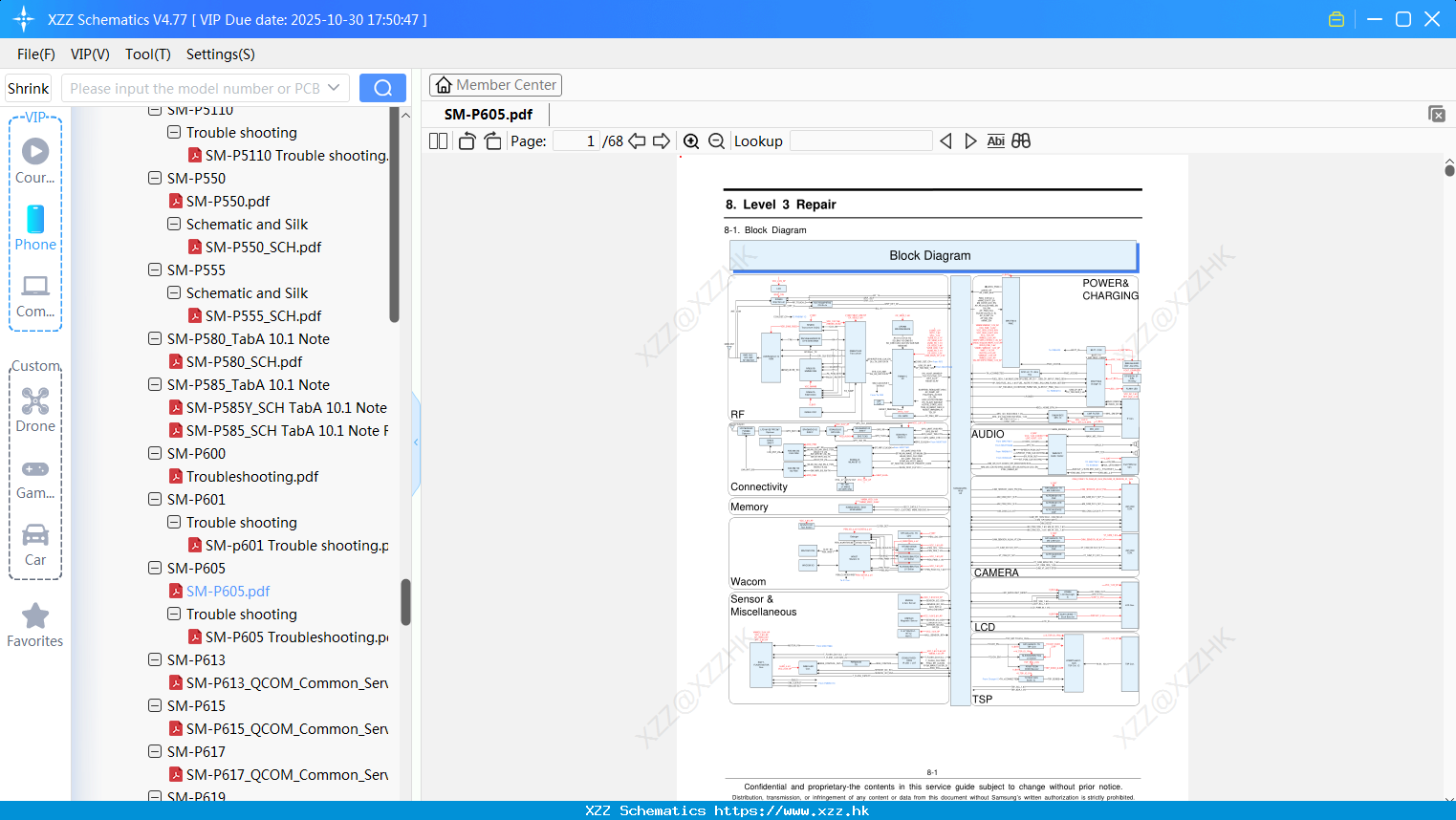Image resolution: width=1456 pixels, height=820 pixels.
Task: Select the SM-P605.pdf document tab
Action: pyautogui.click(x=489, y=114)
